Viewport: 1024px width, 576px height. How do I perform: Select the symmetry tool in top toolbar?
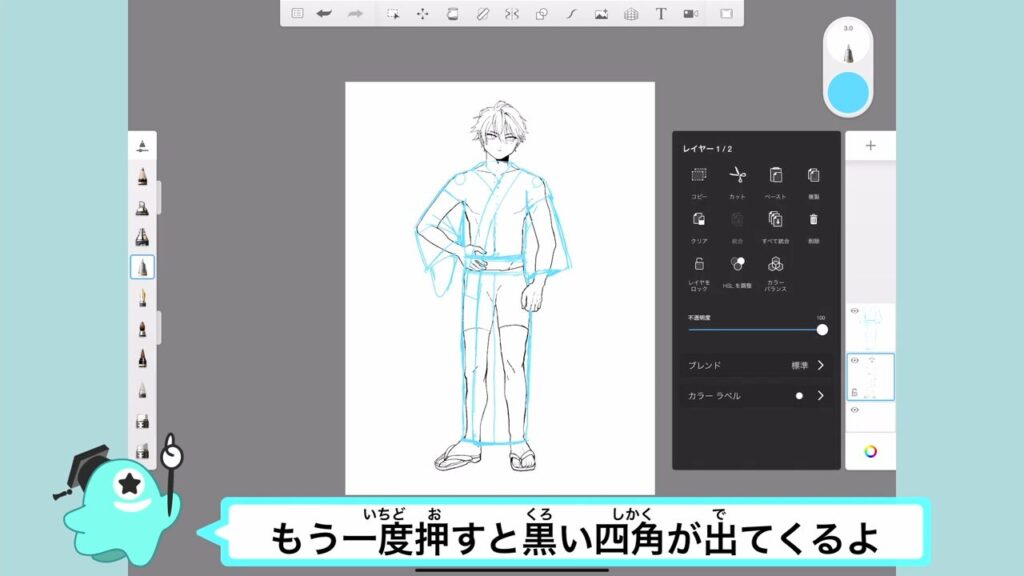[511, 14]
